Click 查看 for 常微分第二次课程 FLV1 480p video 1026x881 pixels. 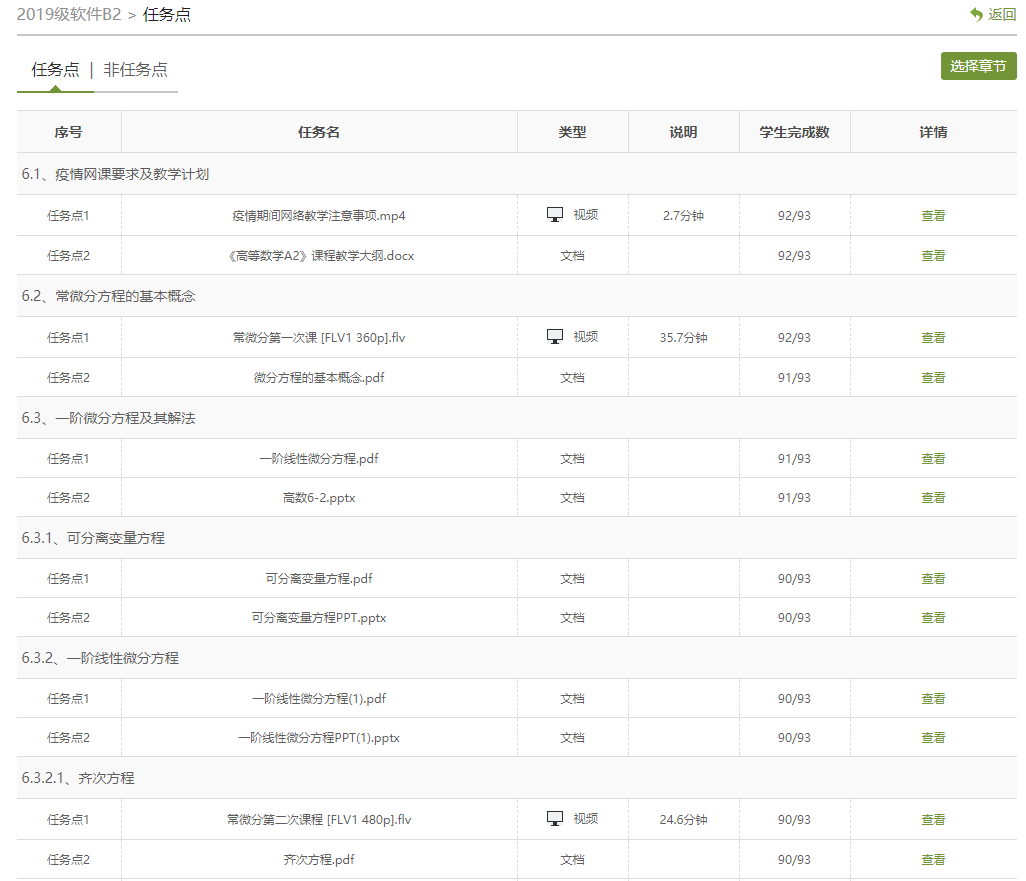tap(932, 820)
